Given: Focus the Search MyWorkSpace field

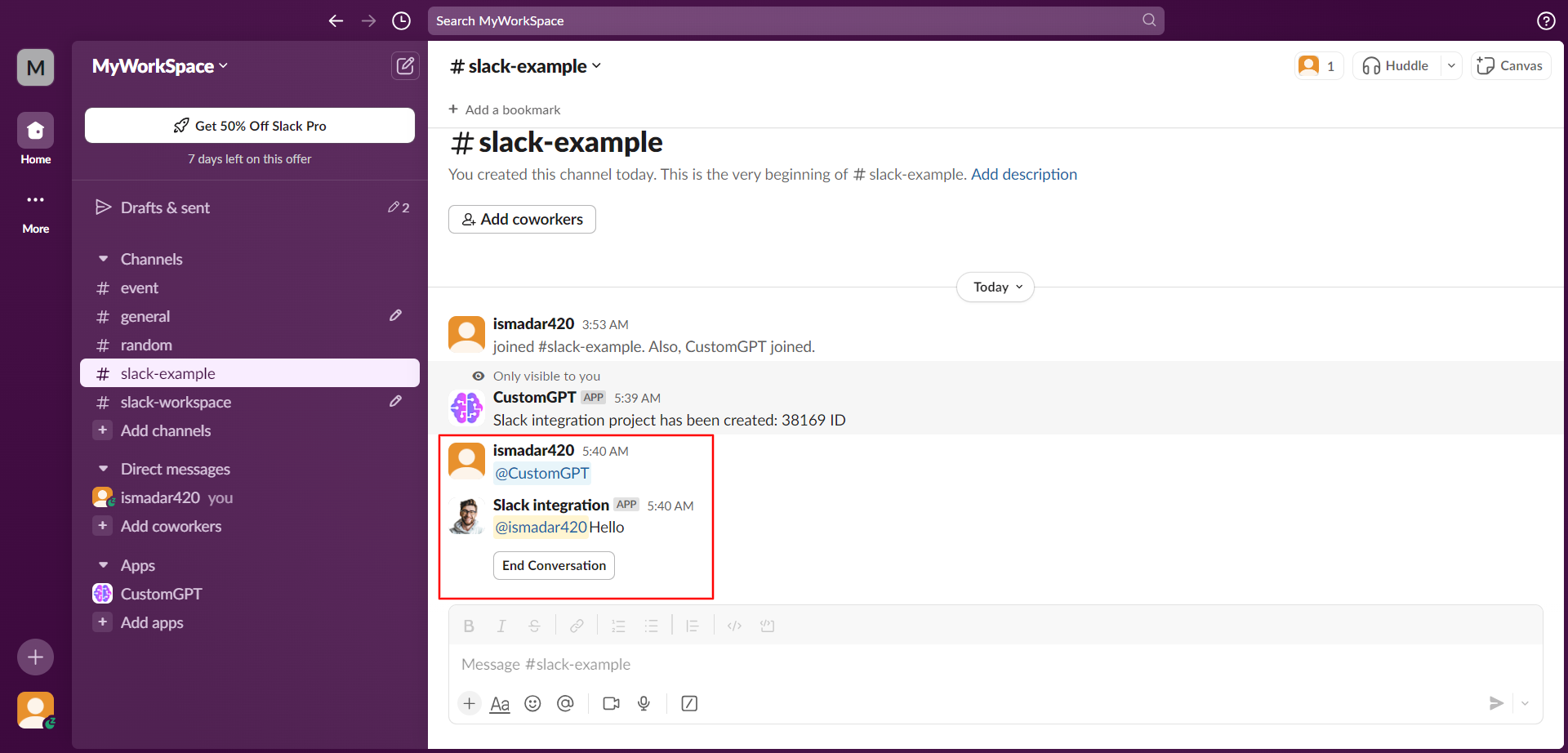Looking at the screenshot, I should [796, 20].
